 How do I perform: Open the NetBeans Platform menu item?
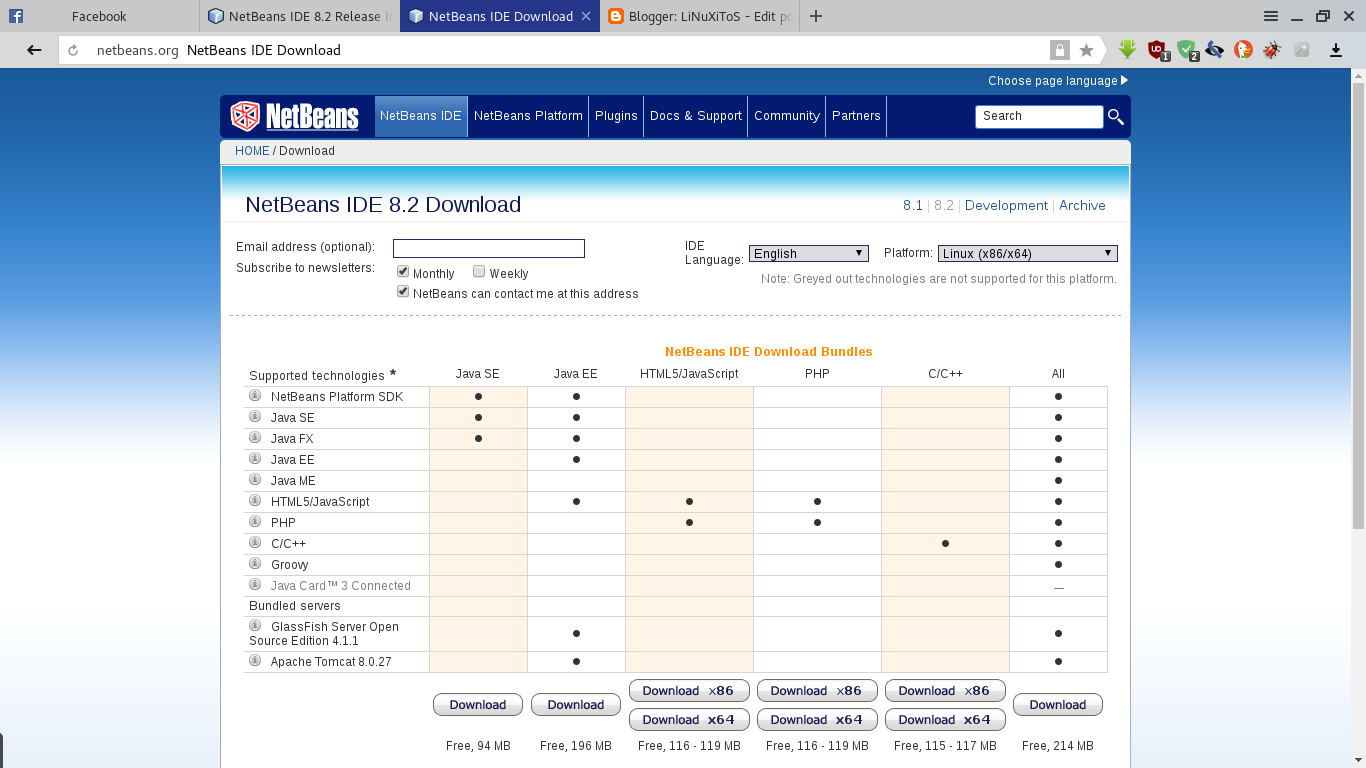528,116
